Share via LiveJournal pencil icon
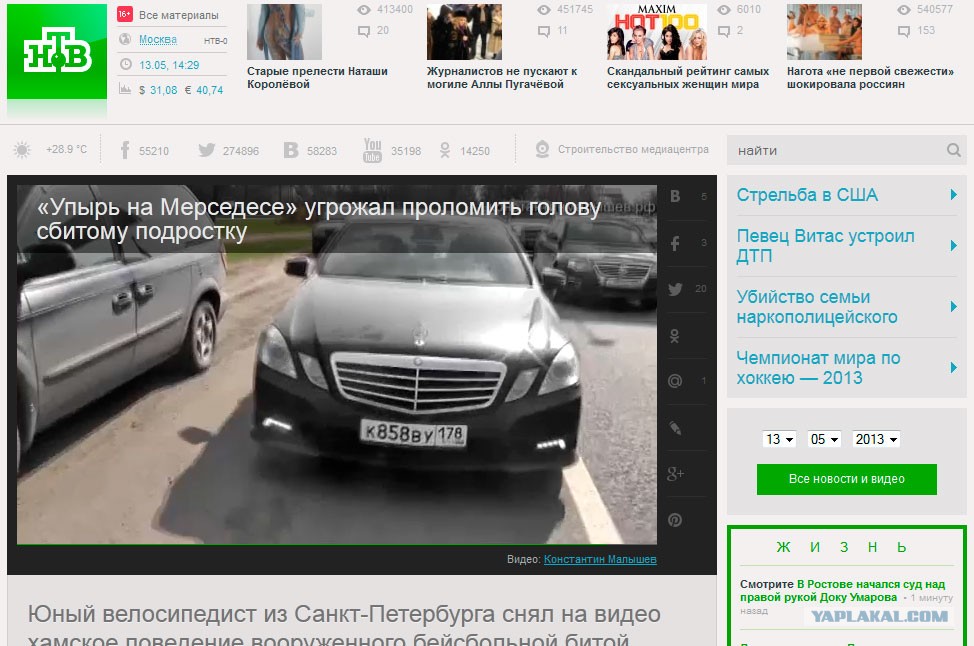Image resolution: width=974 pixels, height=646 pixels. pos(675,428)
